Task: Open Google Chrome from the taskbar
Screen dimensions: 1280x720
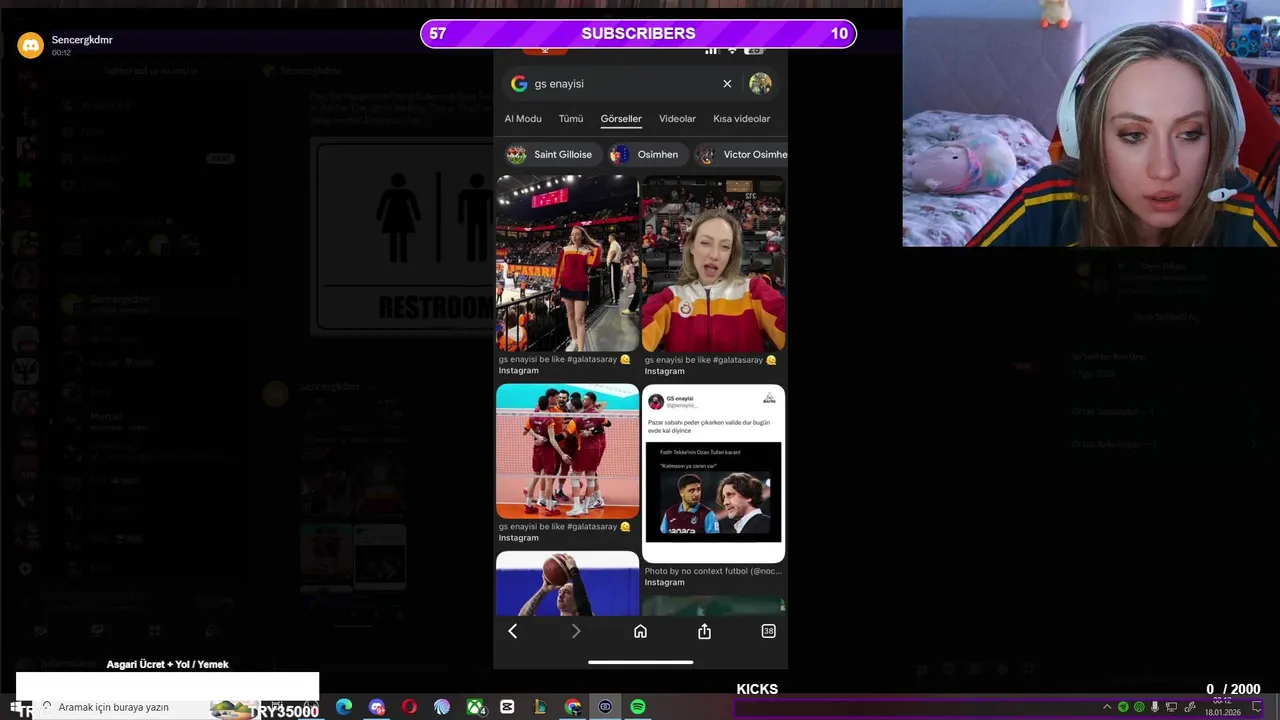Action: pos(573,707)
